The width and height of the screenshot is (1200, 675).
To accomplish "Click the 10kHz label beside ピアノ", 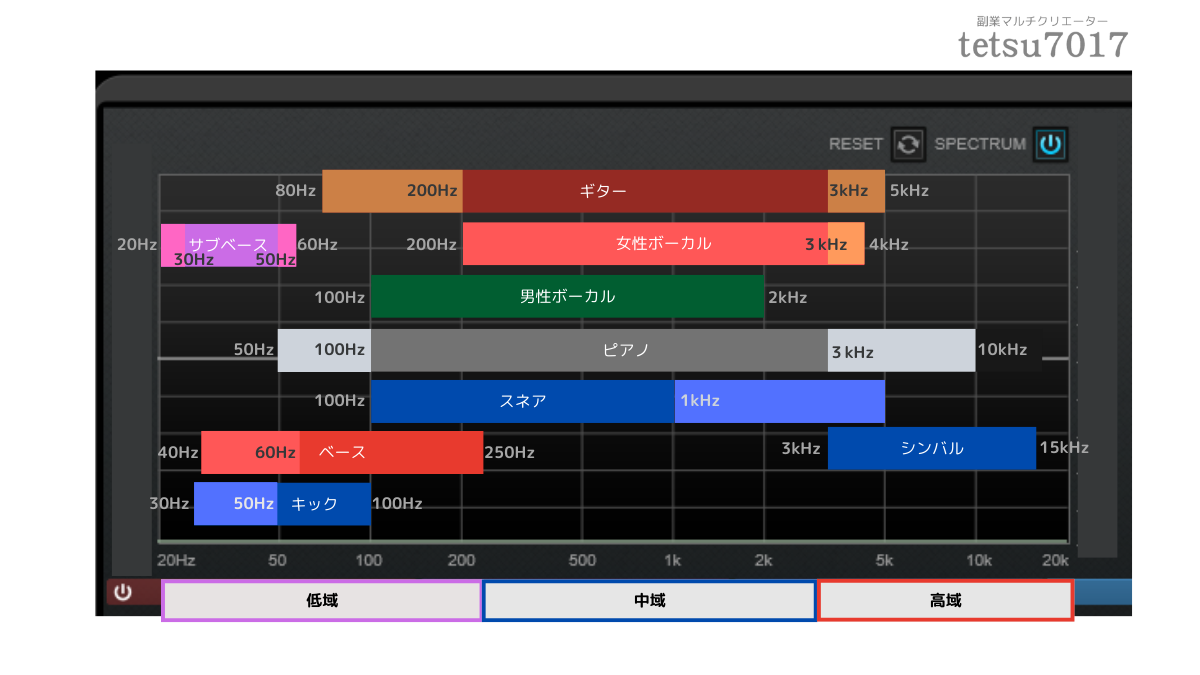I will [1003, 350].
